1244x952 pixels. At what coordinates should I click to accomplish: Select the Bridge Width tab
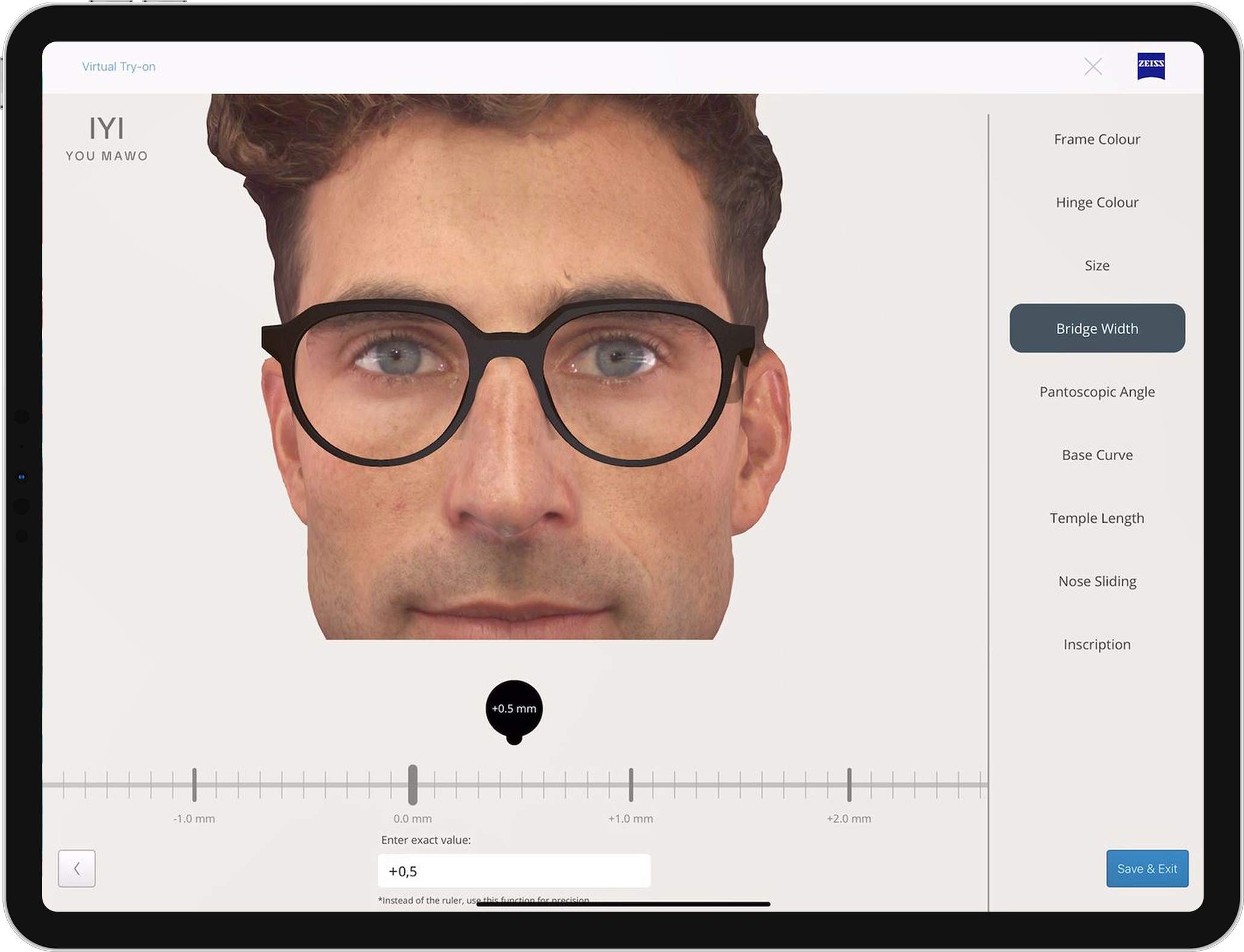tap(1096, 328)
